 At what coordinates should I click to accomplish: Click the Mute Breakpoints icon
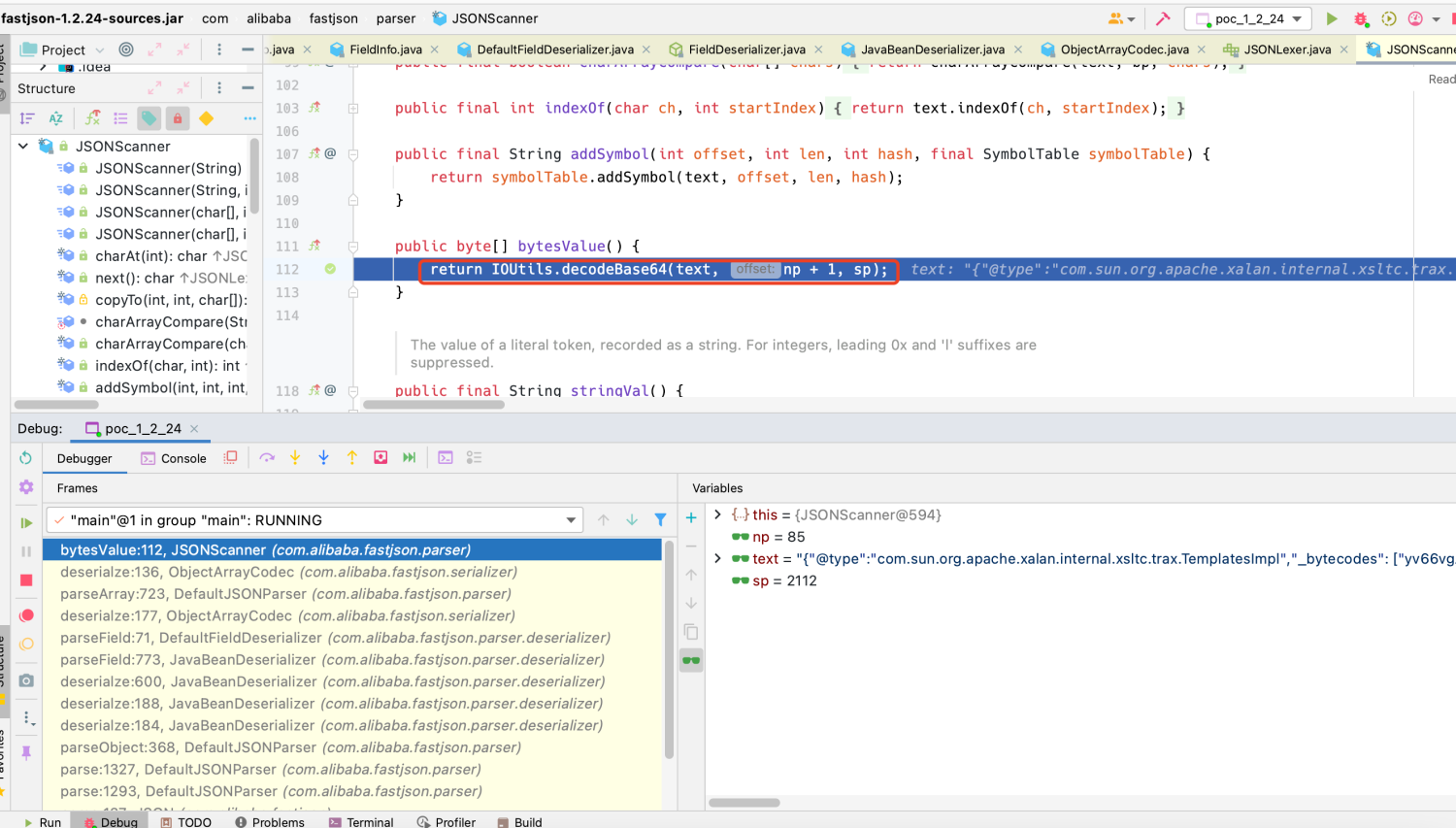tap(26, 645)
